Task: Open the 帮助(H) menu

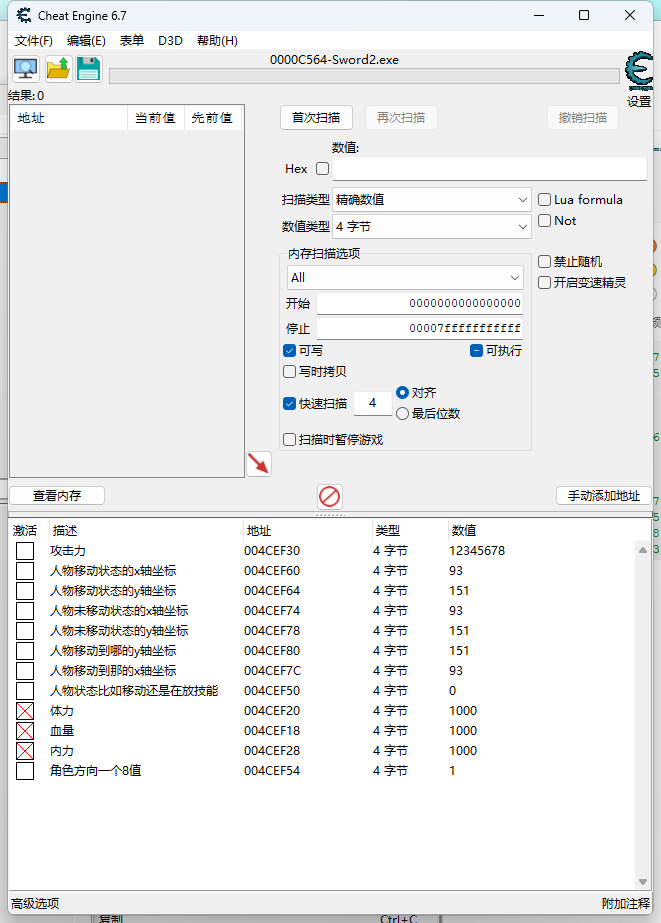Action: pos(217,41)
